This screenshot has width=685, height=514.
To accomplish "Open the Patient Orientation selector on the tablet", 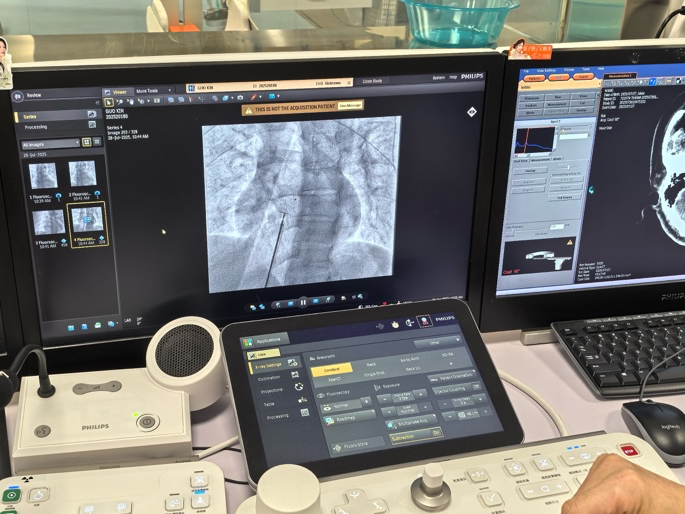I will [453, 377].
